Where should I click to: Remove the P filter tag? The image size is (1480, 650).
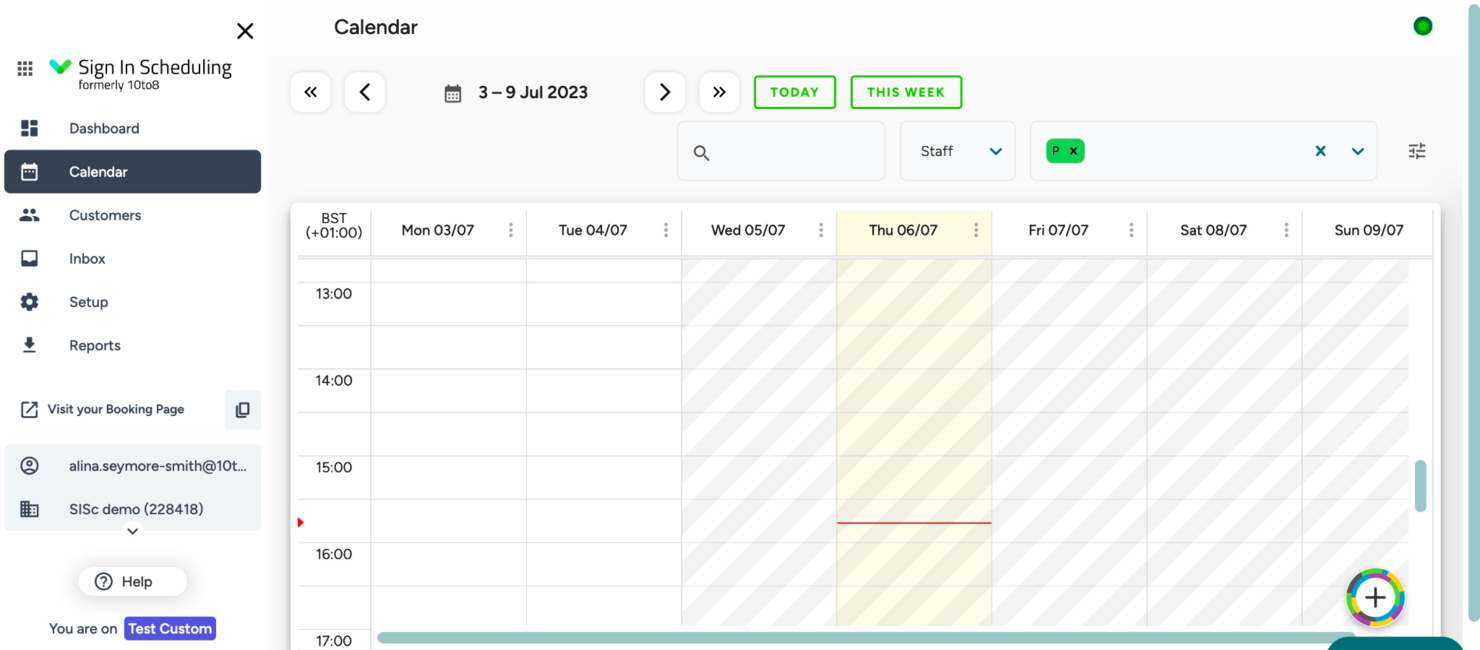click(x=1073, y=150)
